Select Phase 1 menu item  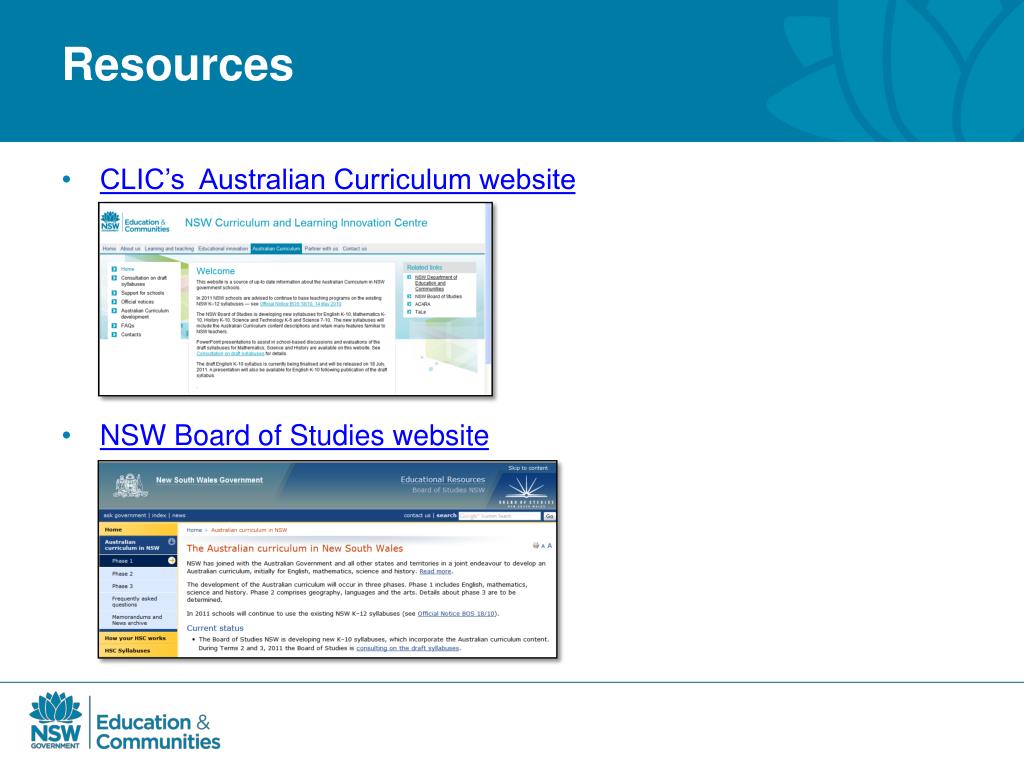(x=138, y=561)
